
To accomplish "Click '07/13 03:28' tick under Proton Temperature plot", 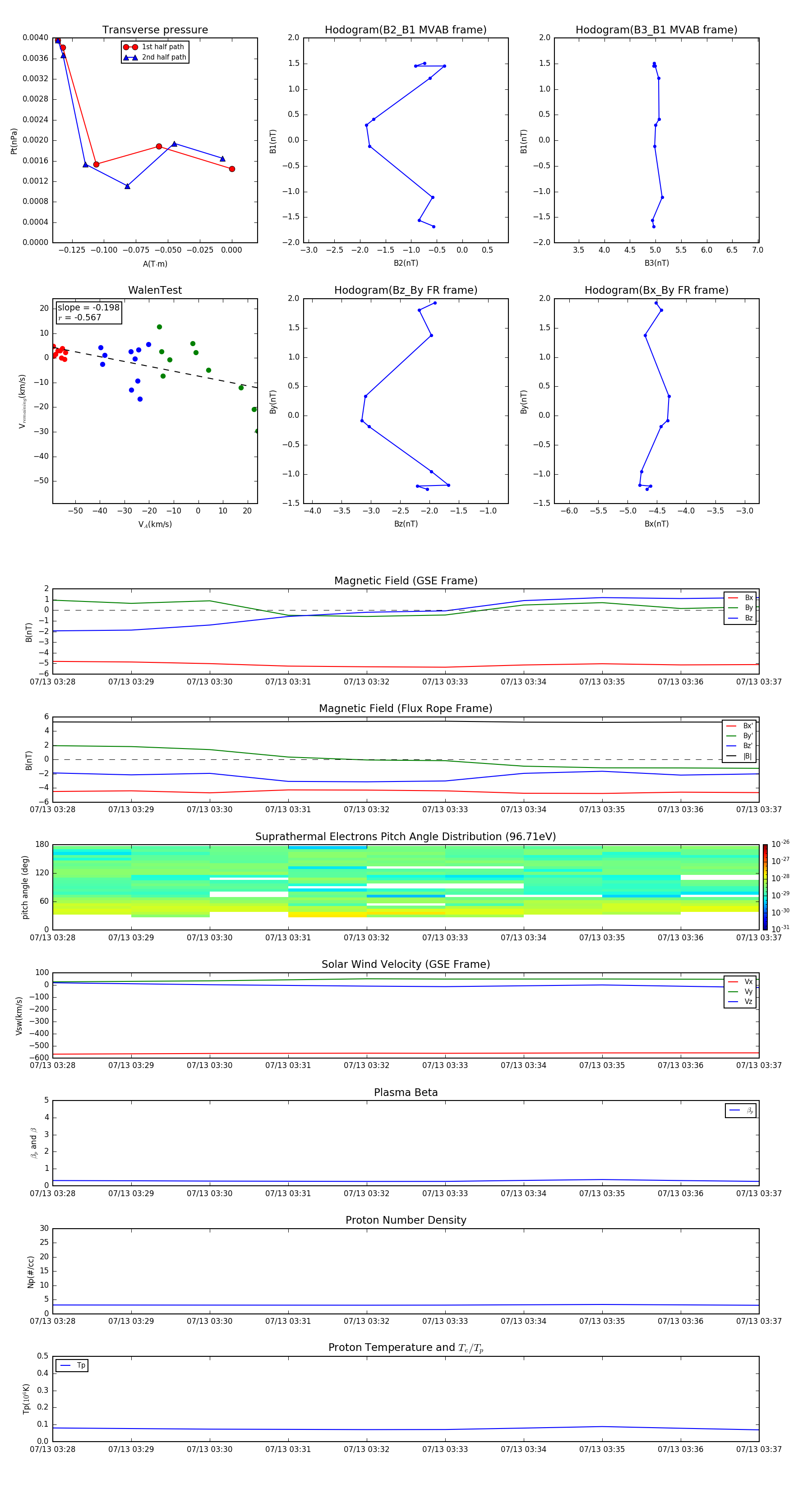I will coord(53,1449).
